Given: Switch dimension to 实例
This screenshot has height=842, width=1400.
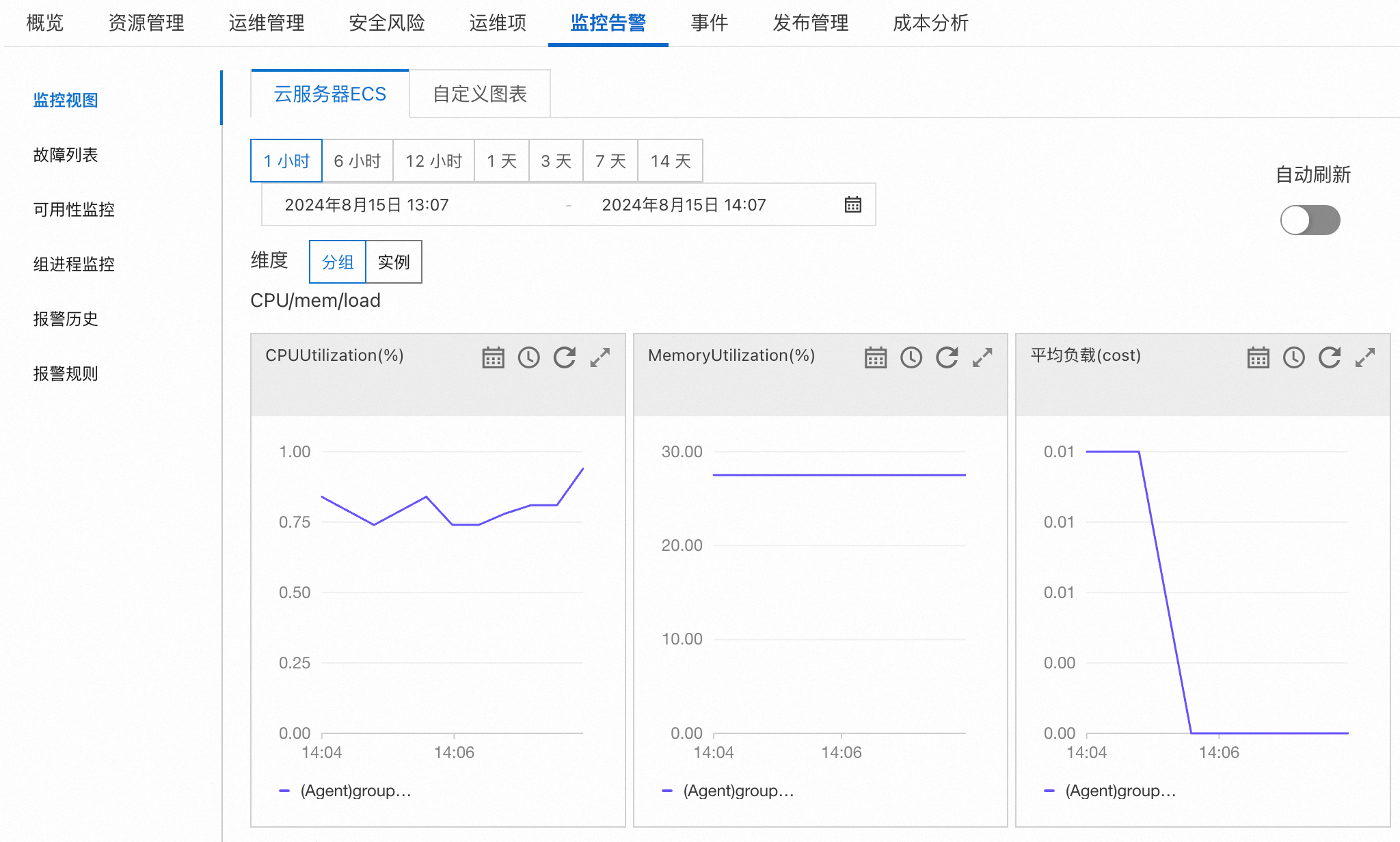Looking at the screenshot, I should pyautogui.click(x=394, y=262).
